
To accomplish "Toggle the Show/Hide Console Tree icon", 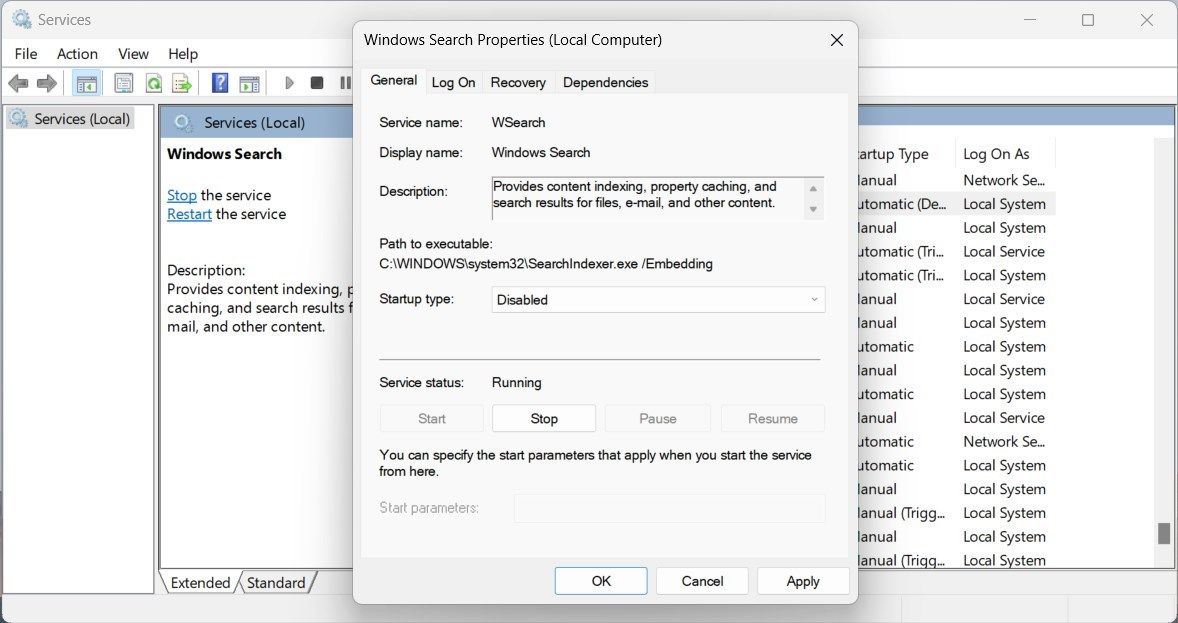I will click(86, 82).
